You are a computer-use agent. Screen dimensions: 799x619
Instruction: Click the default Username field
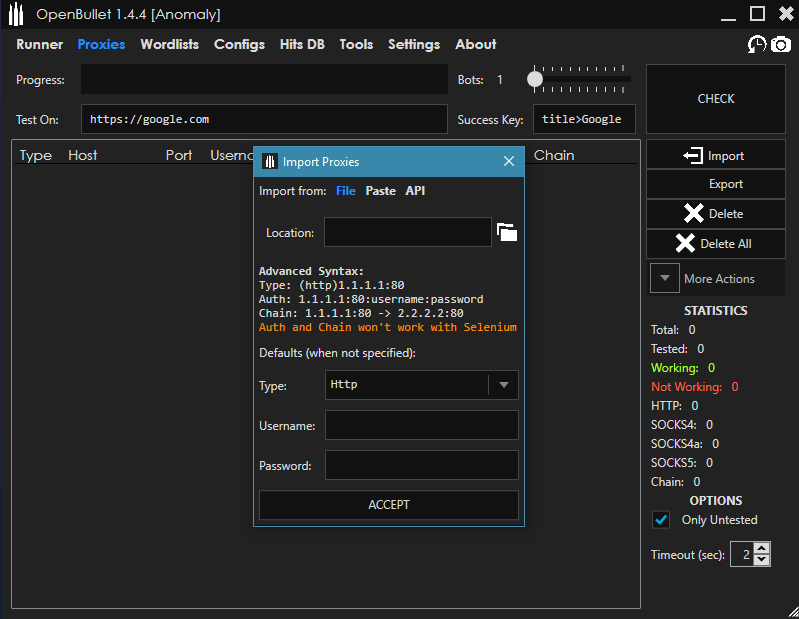(422, 425)
